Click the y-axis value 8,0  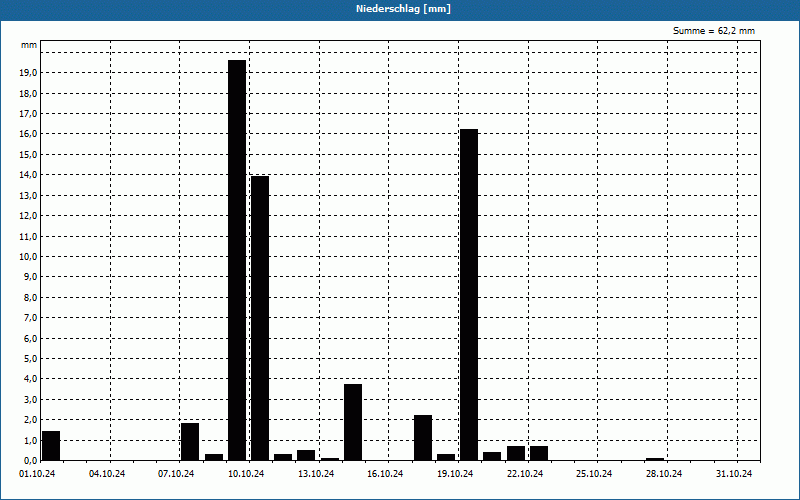click(x=31, y=297)
